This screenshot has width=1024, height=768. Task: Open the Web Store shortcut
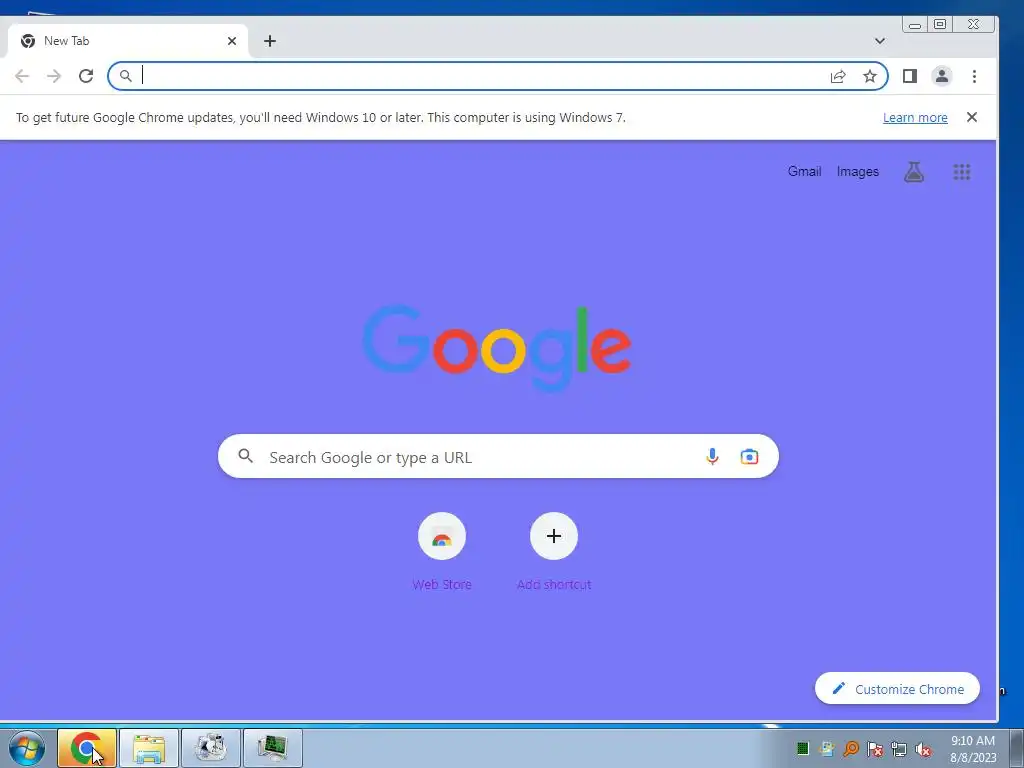(x=442, y=552)
